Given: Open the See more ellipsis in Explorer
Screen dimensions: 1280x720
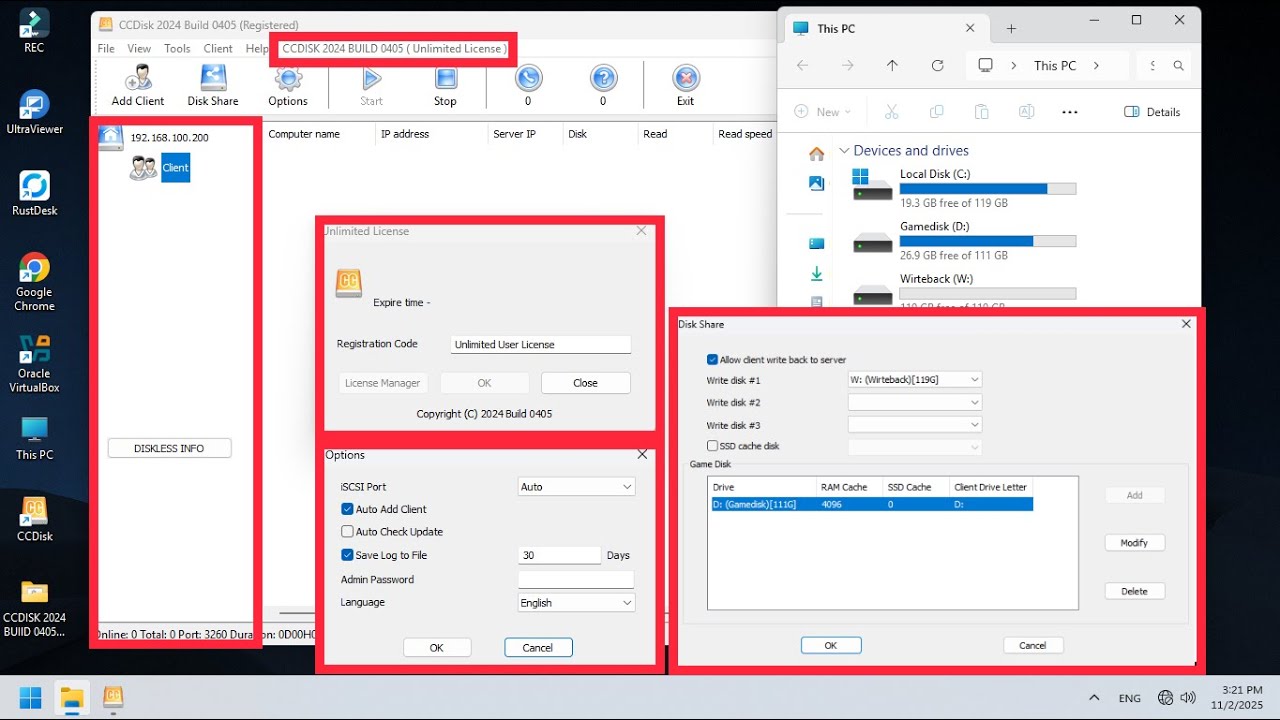Looking at the screenshot, I should tap(1069, 112).
